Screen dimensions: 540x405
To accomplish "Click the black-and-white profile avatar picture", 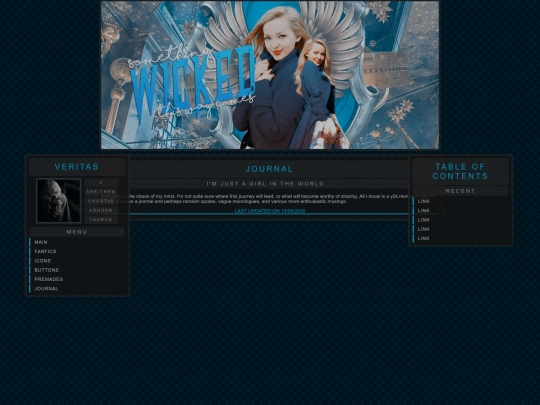I will click(x=59, y=200).
